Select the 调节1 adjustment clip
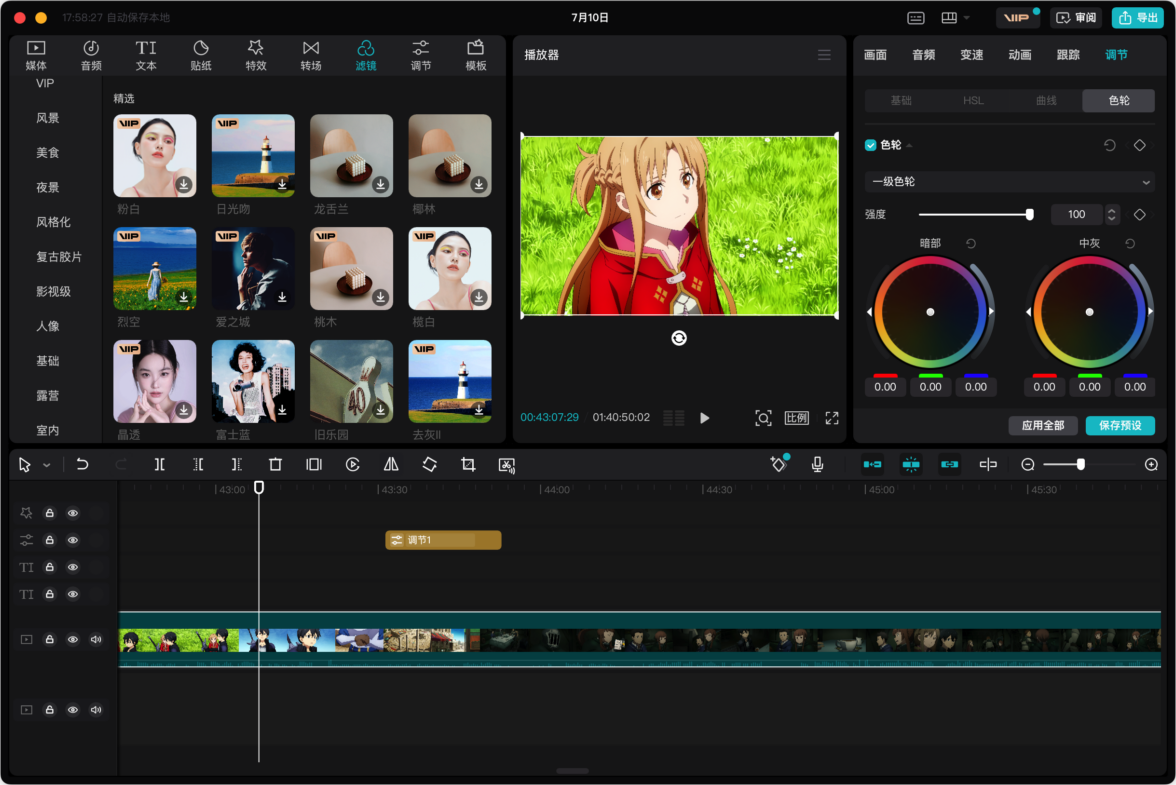Screen dimensions: 1176x785 443,540
